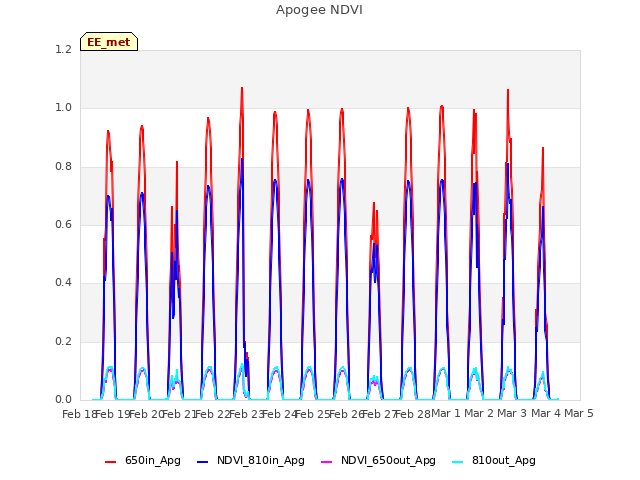Screen dimensions: 640x480
Task: Click the 0.4 y-axis label
Action: click(x=63, y=283)
